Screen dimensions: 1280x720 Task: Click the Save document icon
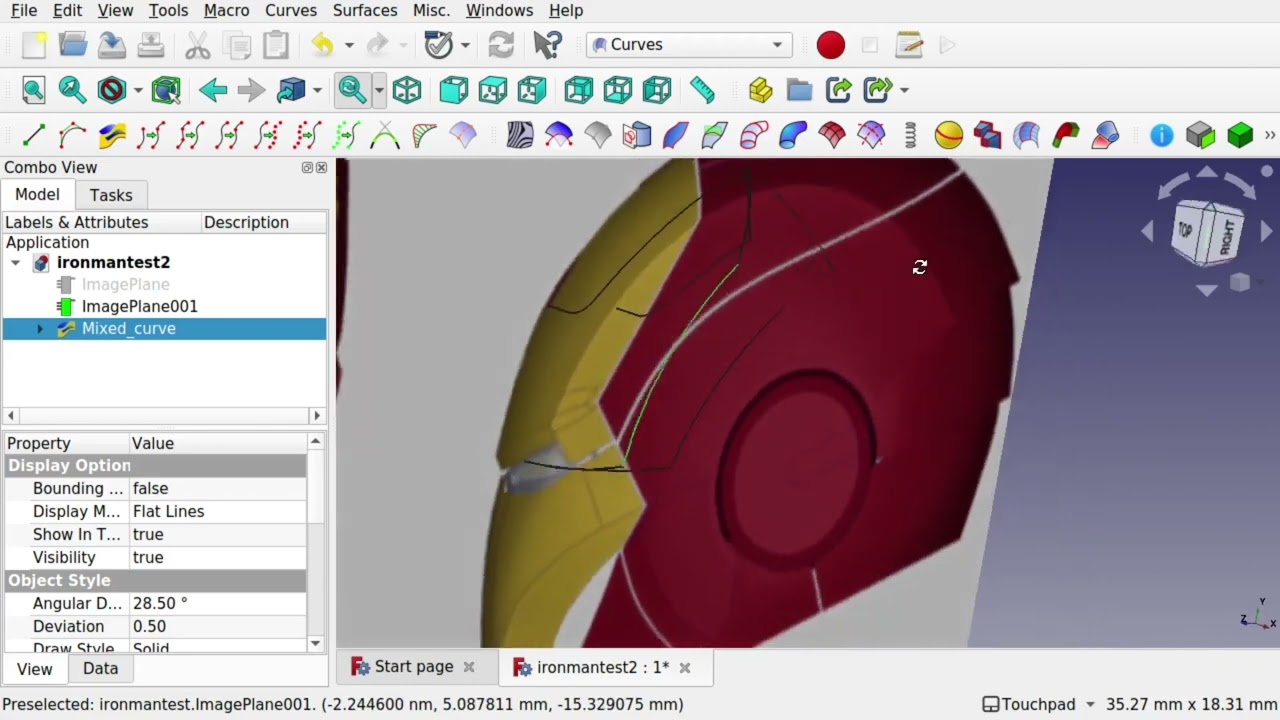(x=112, y=45)
